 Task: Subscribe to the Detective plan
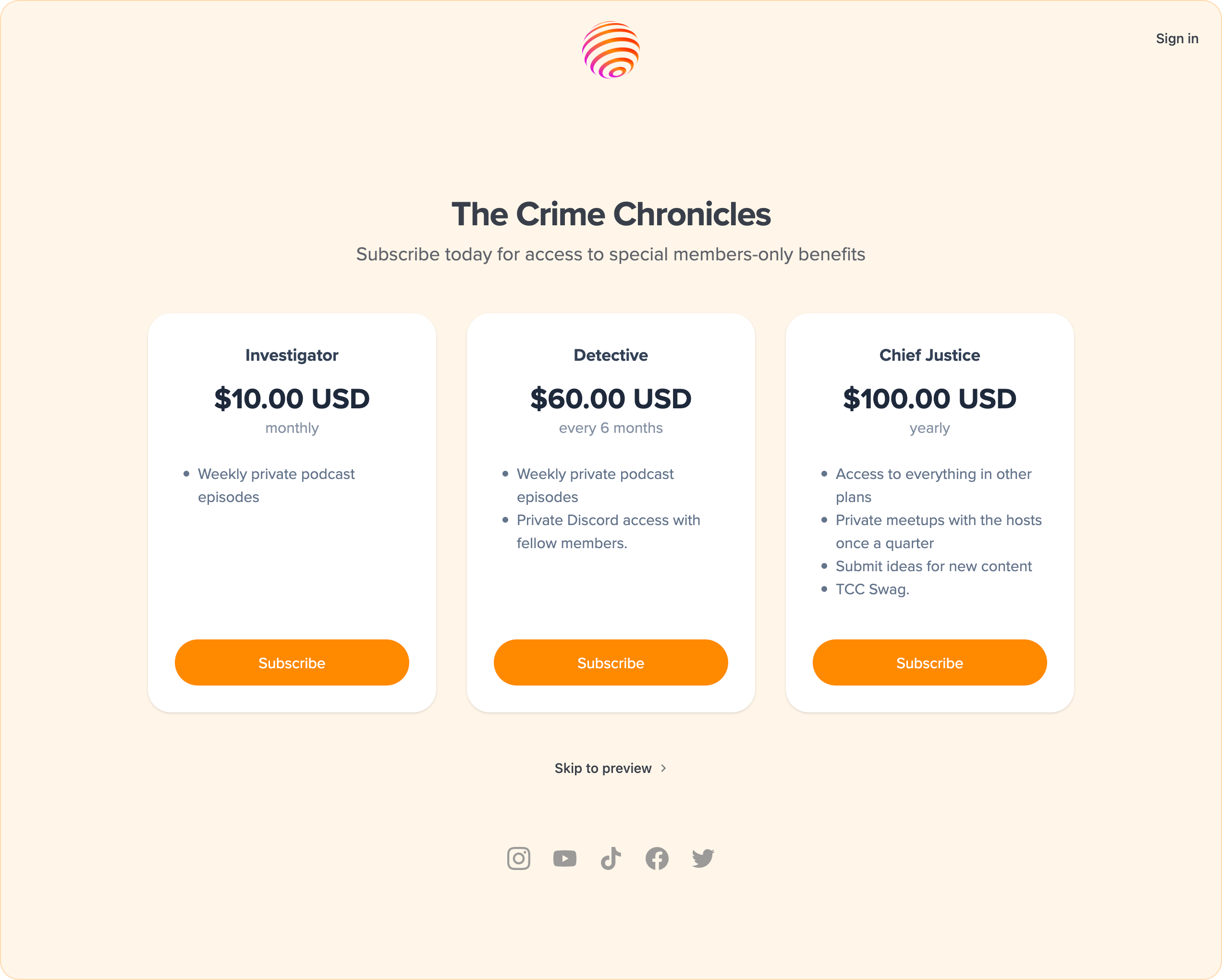click(x=611, y=662)
